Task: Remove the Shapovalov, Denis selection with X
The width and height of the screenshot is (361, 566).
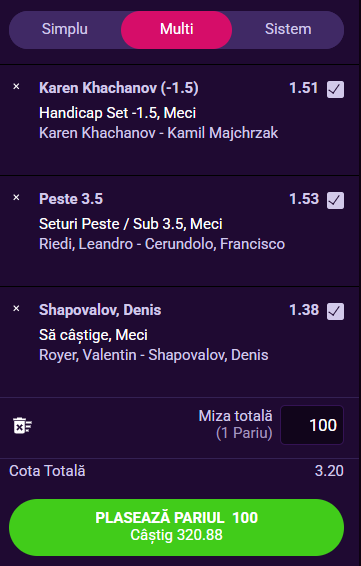Action: 16,309
